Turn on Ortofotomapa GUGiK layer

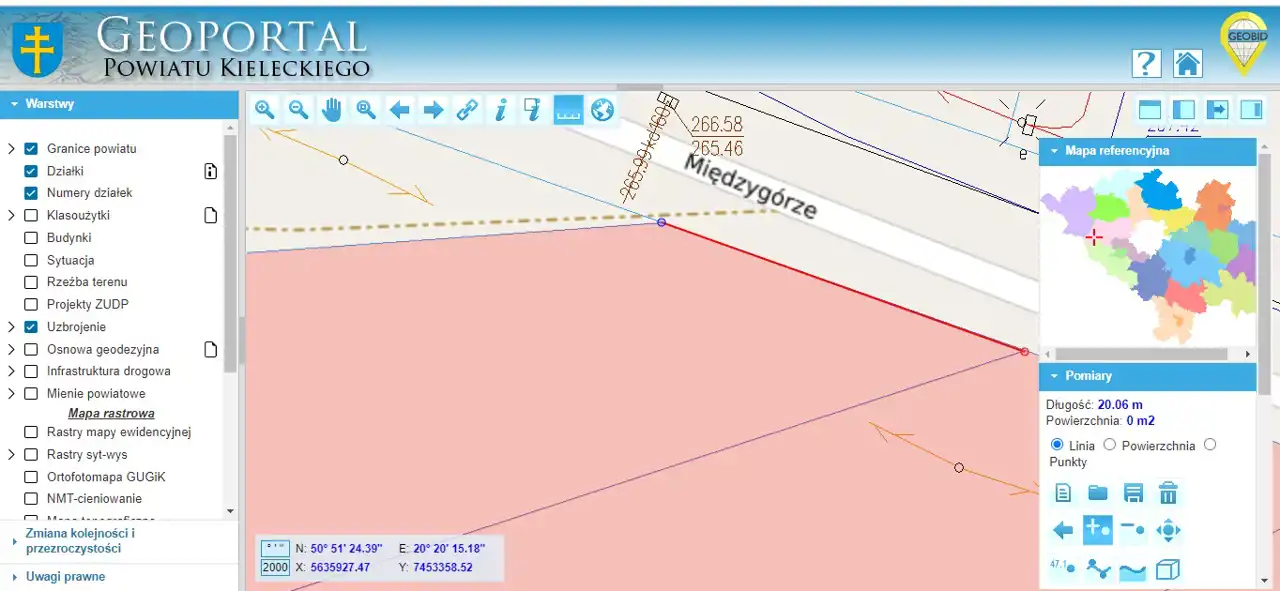pyautogui.click(x=31, y=477)
